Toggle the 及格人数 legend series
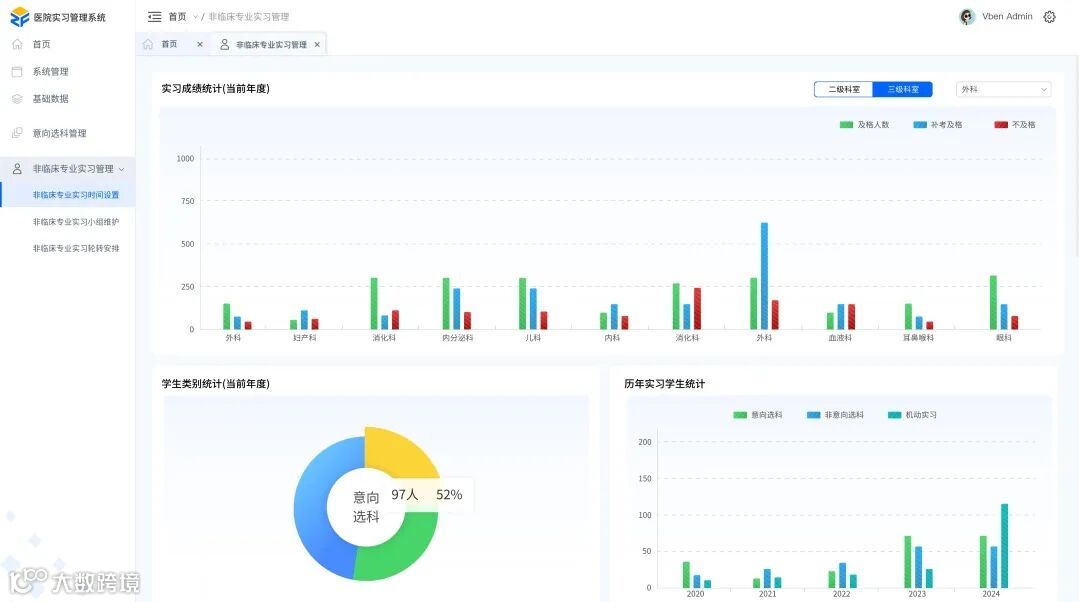This screenshot has width=1079, height=602. pyautogui.click(x=864, y=125)
